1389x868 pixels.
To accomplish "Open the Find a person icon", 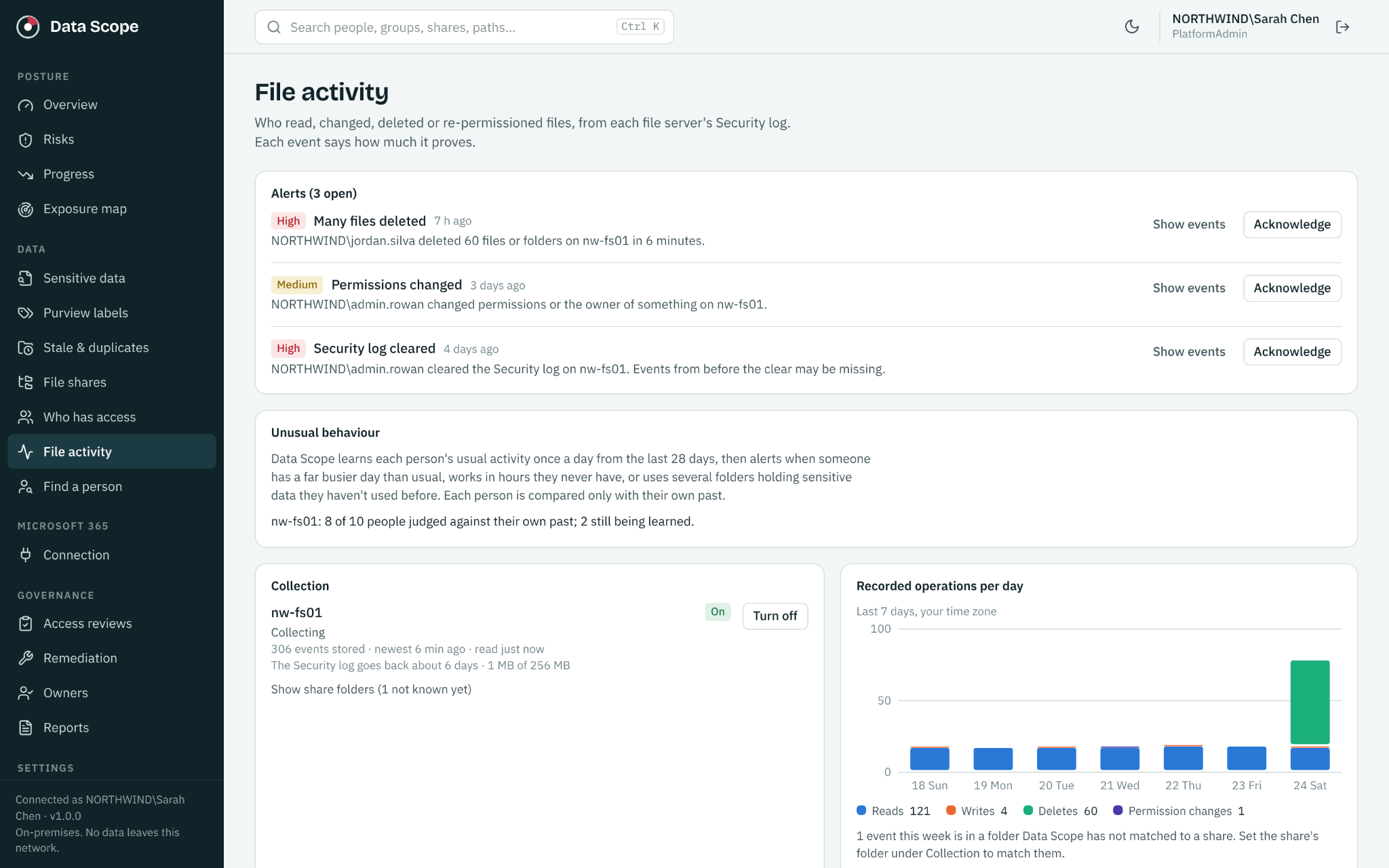I will point(26,487).
